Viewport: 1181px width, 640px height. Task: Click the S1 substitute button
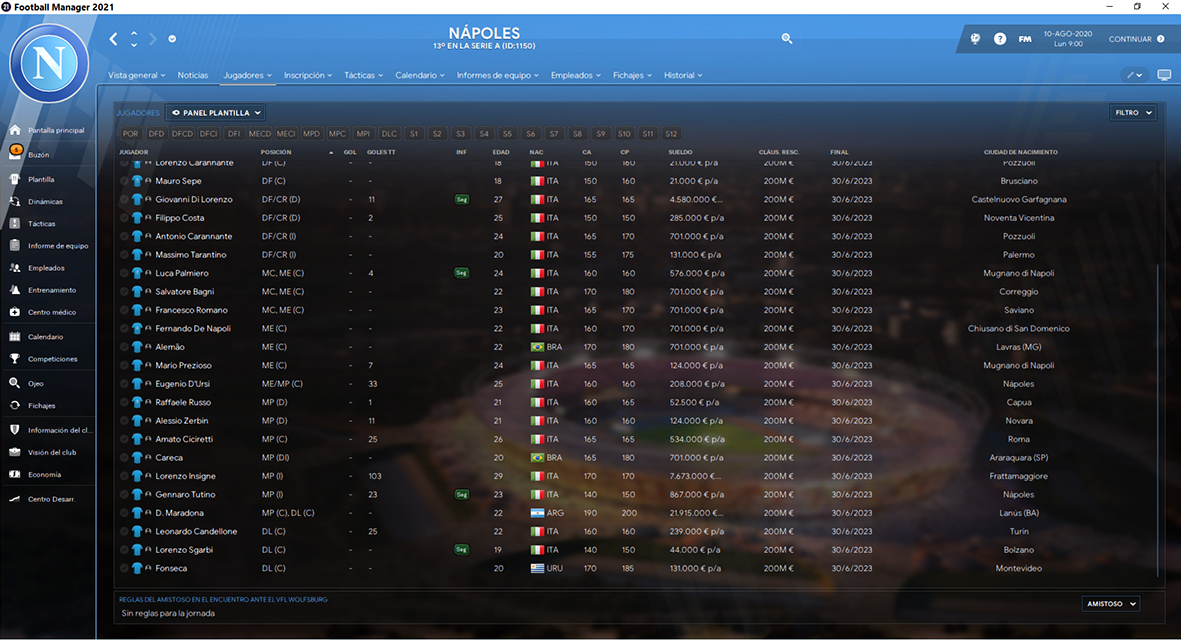[414, 134]
